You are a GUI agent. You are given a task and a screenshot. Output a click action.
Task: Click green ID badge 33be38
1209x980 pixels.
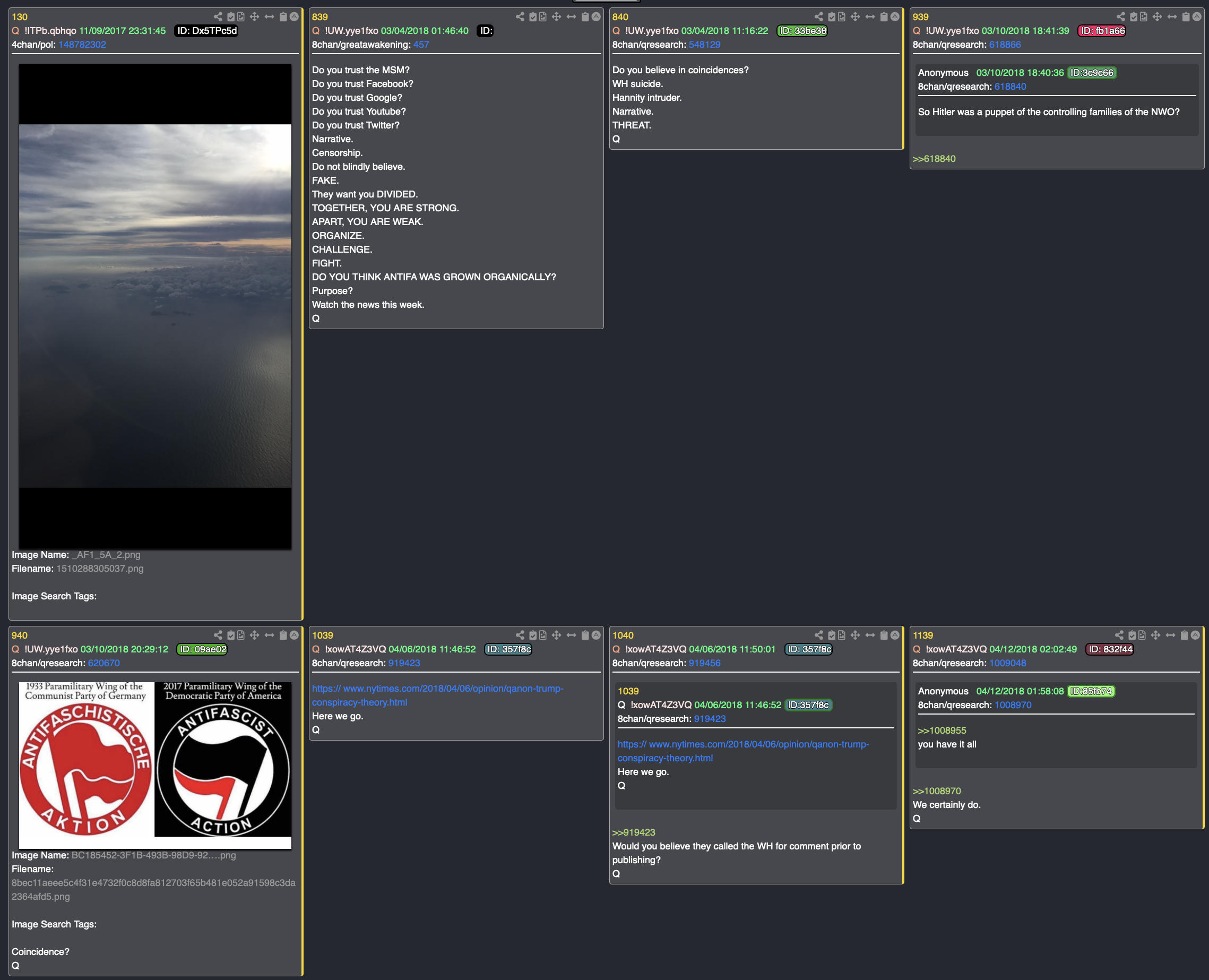tap(802, 30)
